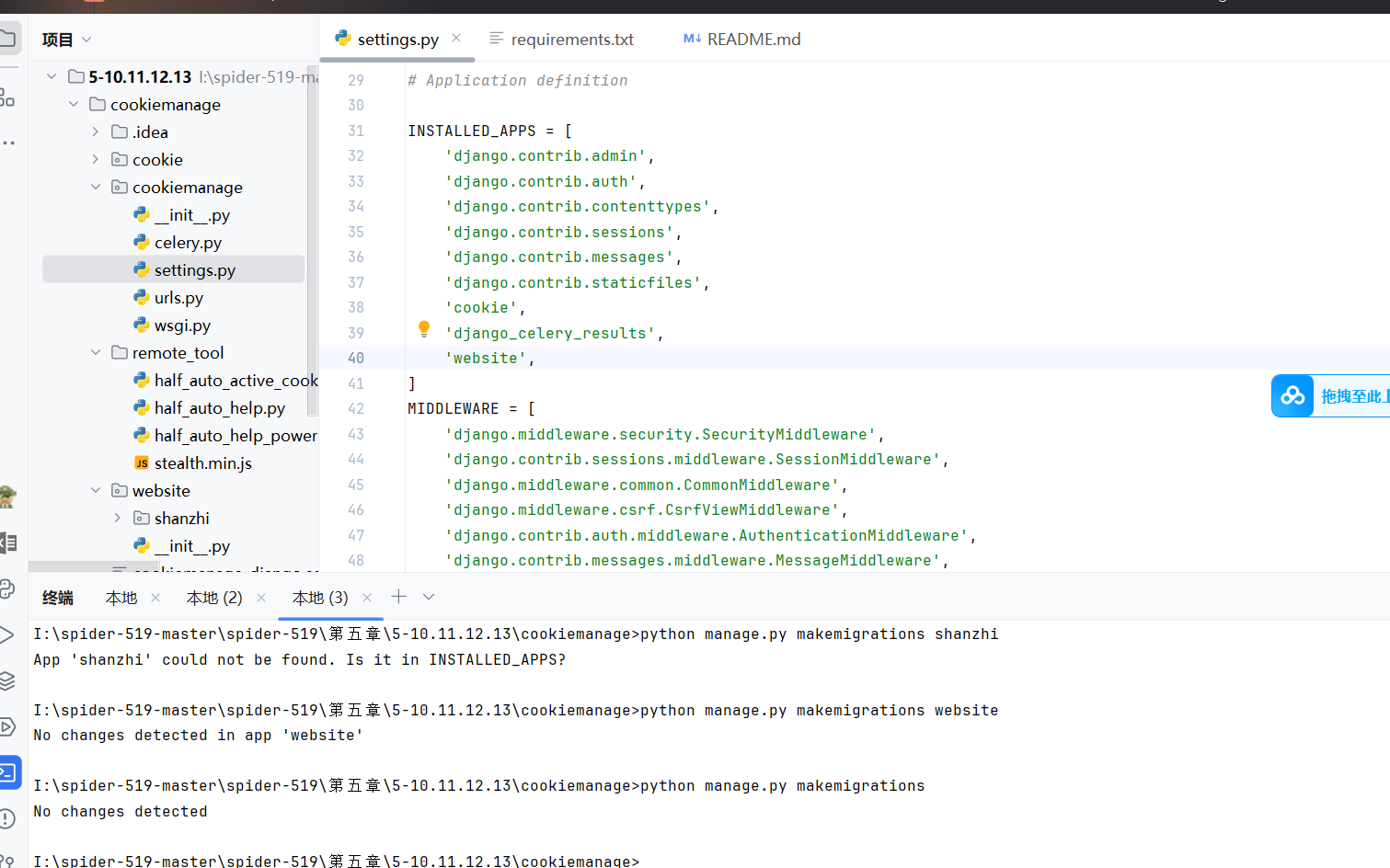
Task: Expand the cookie folder in project tree
Action: point(96,160)
